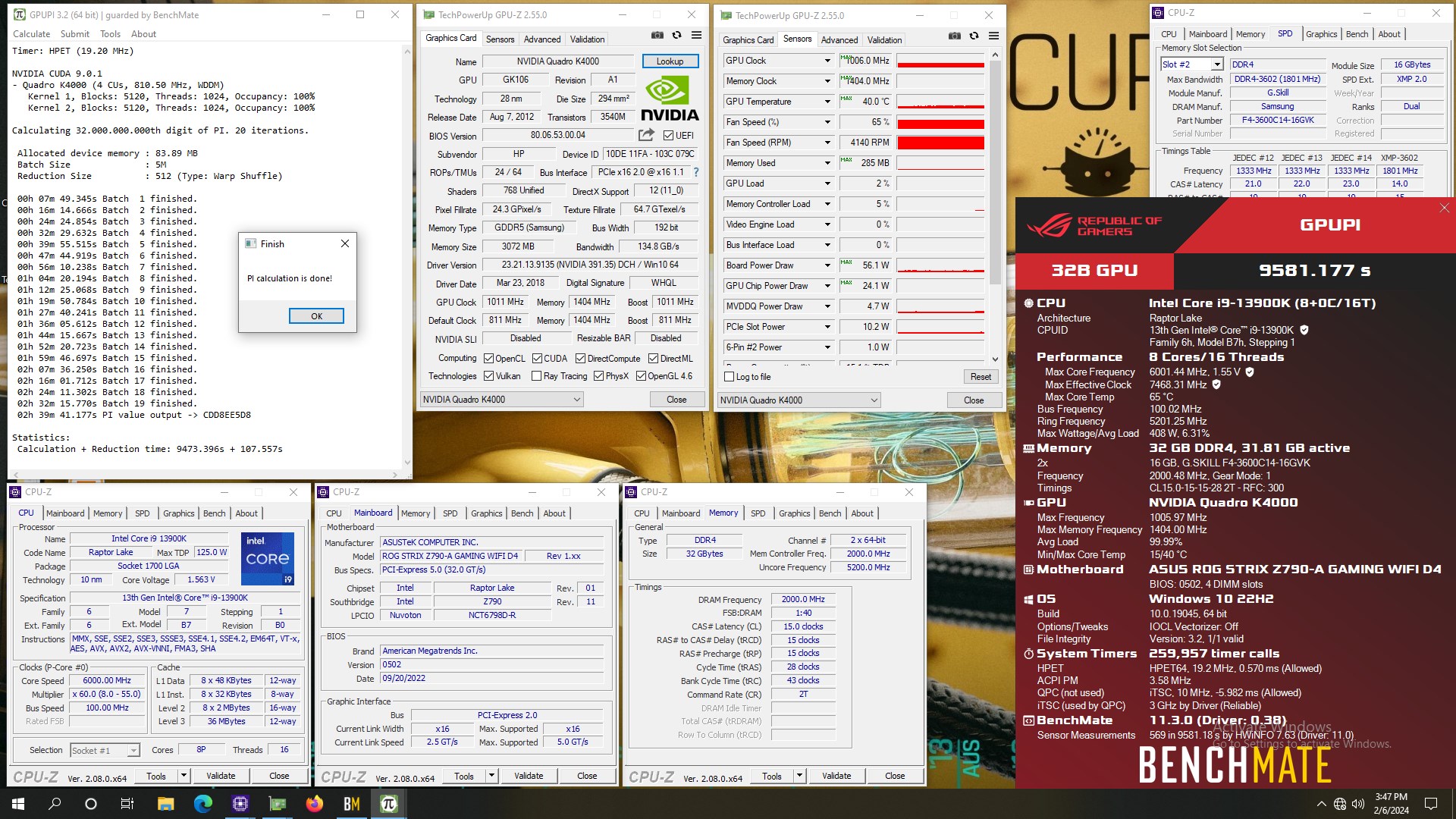Open Board Power Draw sensor dropdown
1456x819 pixels.
click(827, 265)
